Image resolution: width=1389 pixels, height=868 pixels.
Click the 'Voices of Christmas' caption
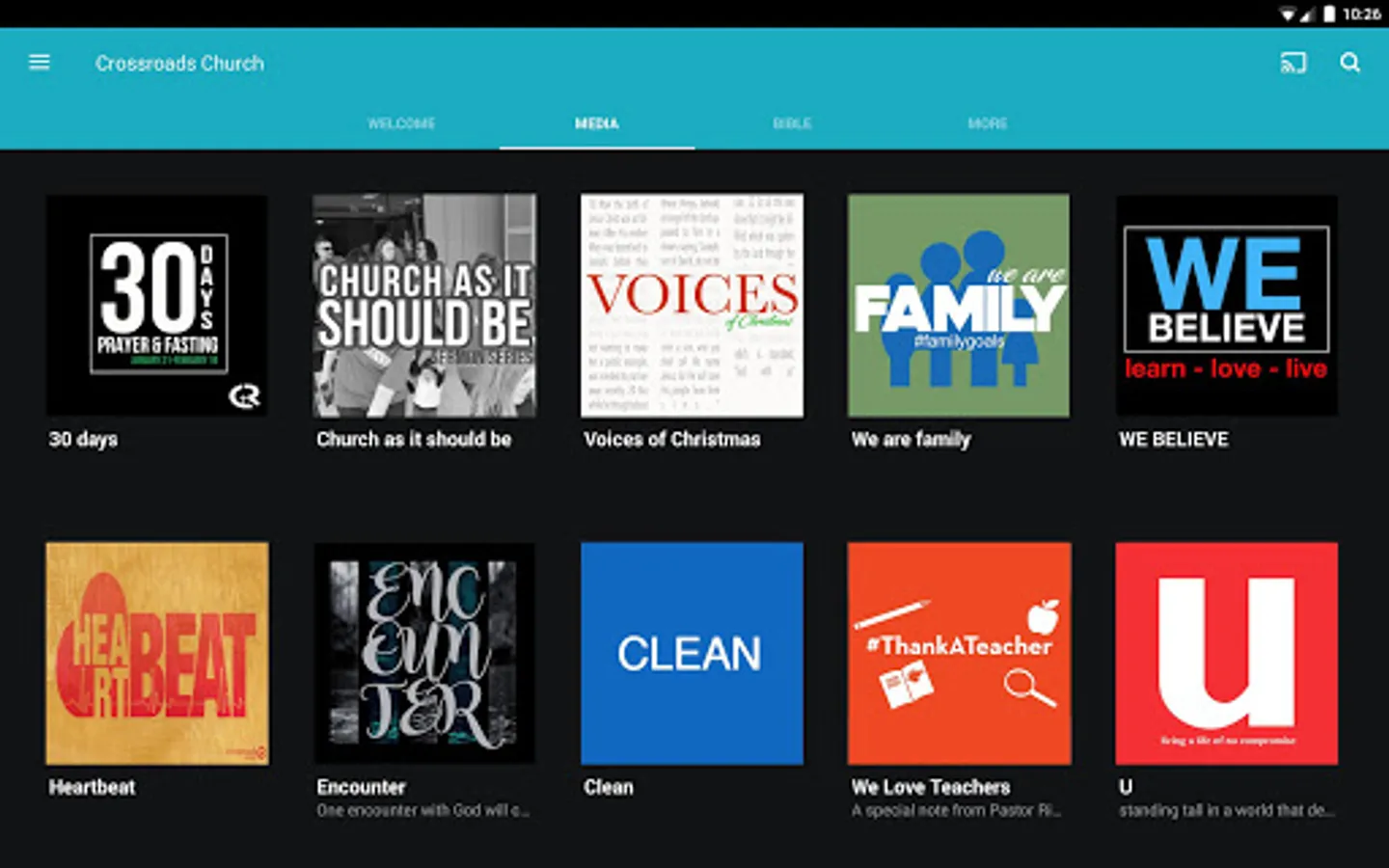tap(672, 439)
